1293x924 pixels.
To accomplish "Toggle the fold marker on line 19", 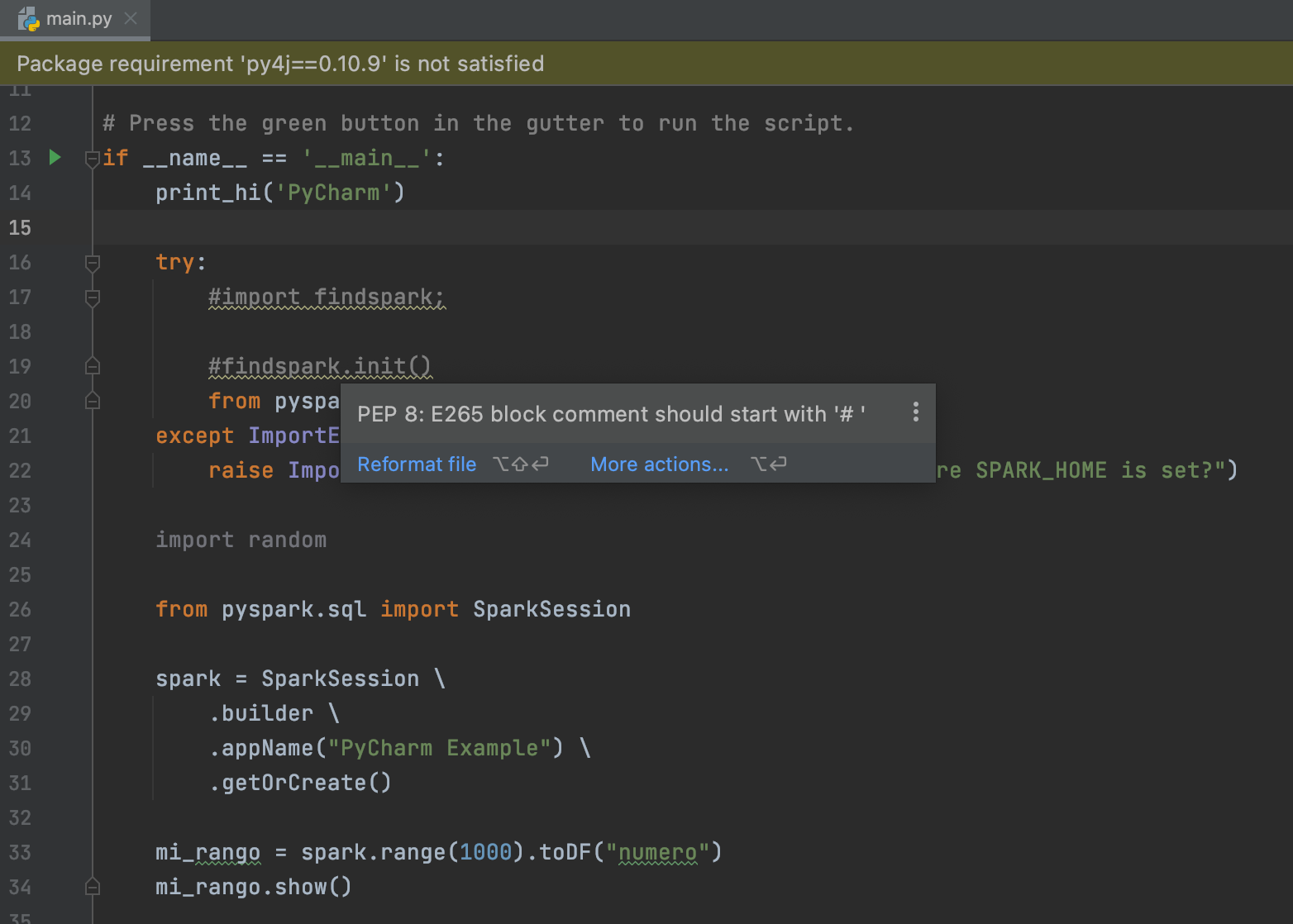I will (x=93, y=366).
